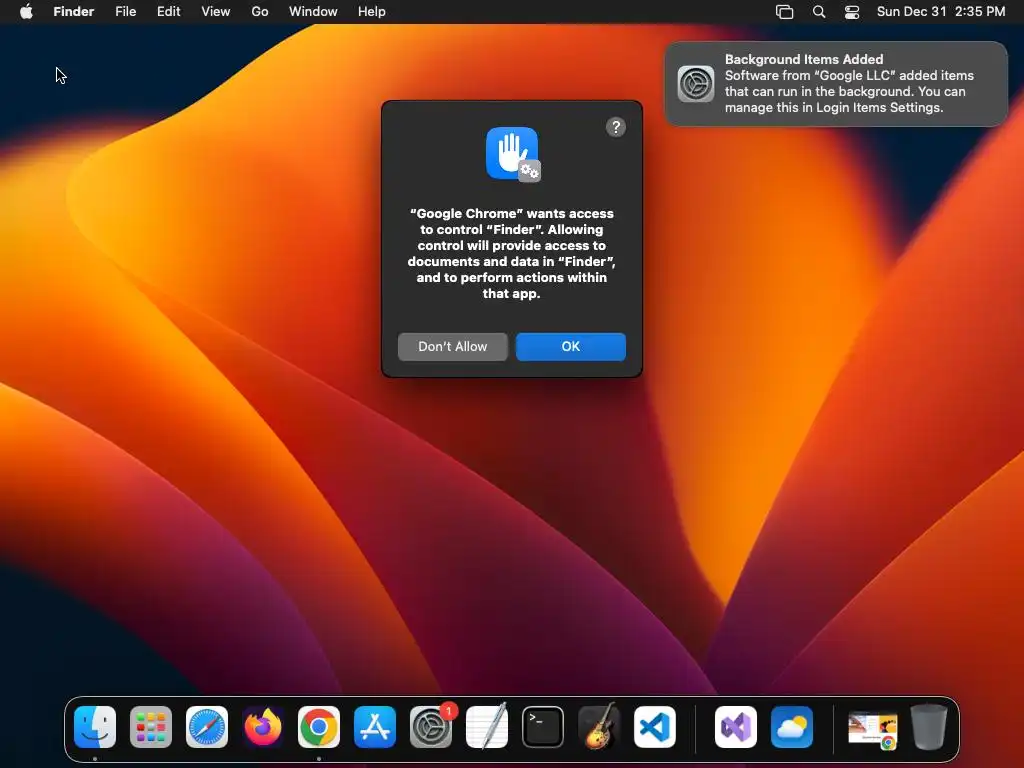Click OK to allow Chrome access
The width and height of the screenshot is (1024, 768).
[x=571, y=347]
